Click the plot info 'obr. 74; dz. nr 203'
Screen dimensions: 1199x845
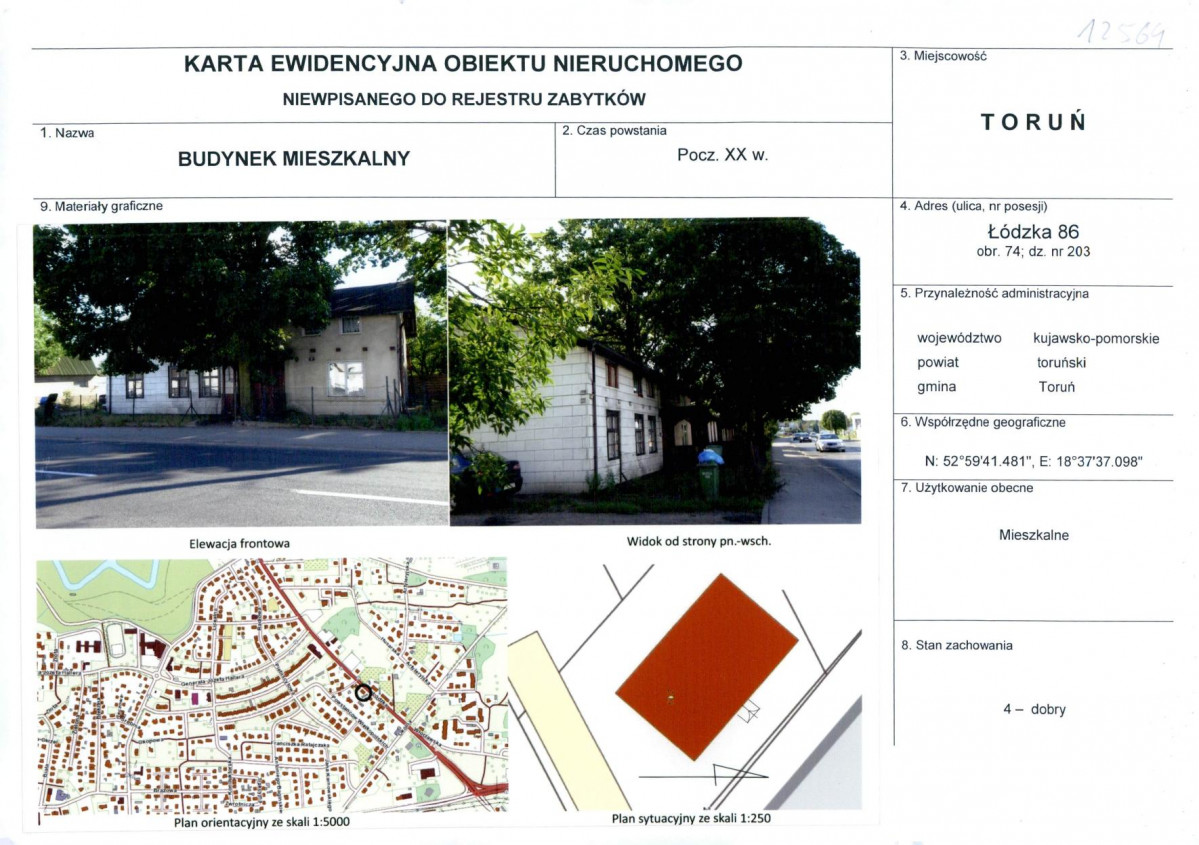[x=1033, y=252]
